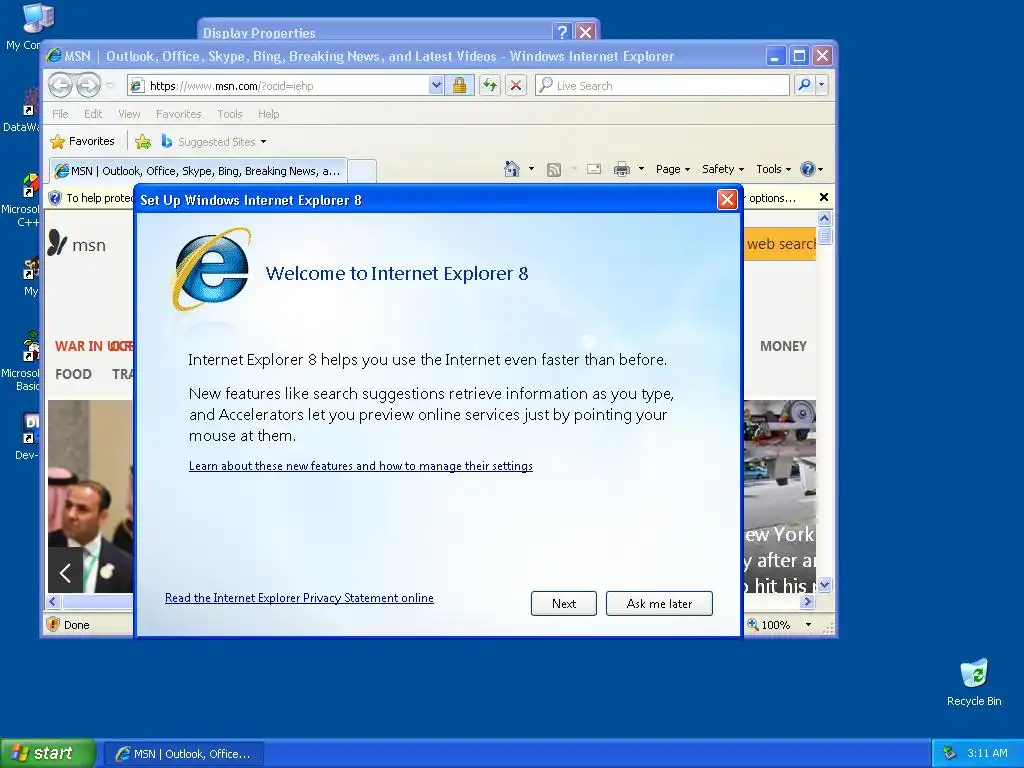Viewport: 1024px width, 768px height.
Task: Click the previous slide arrow on MSN carousel
Action: point(65,573)
